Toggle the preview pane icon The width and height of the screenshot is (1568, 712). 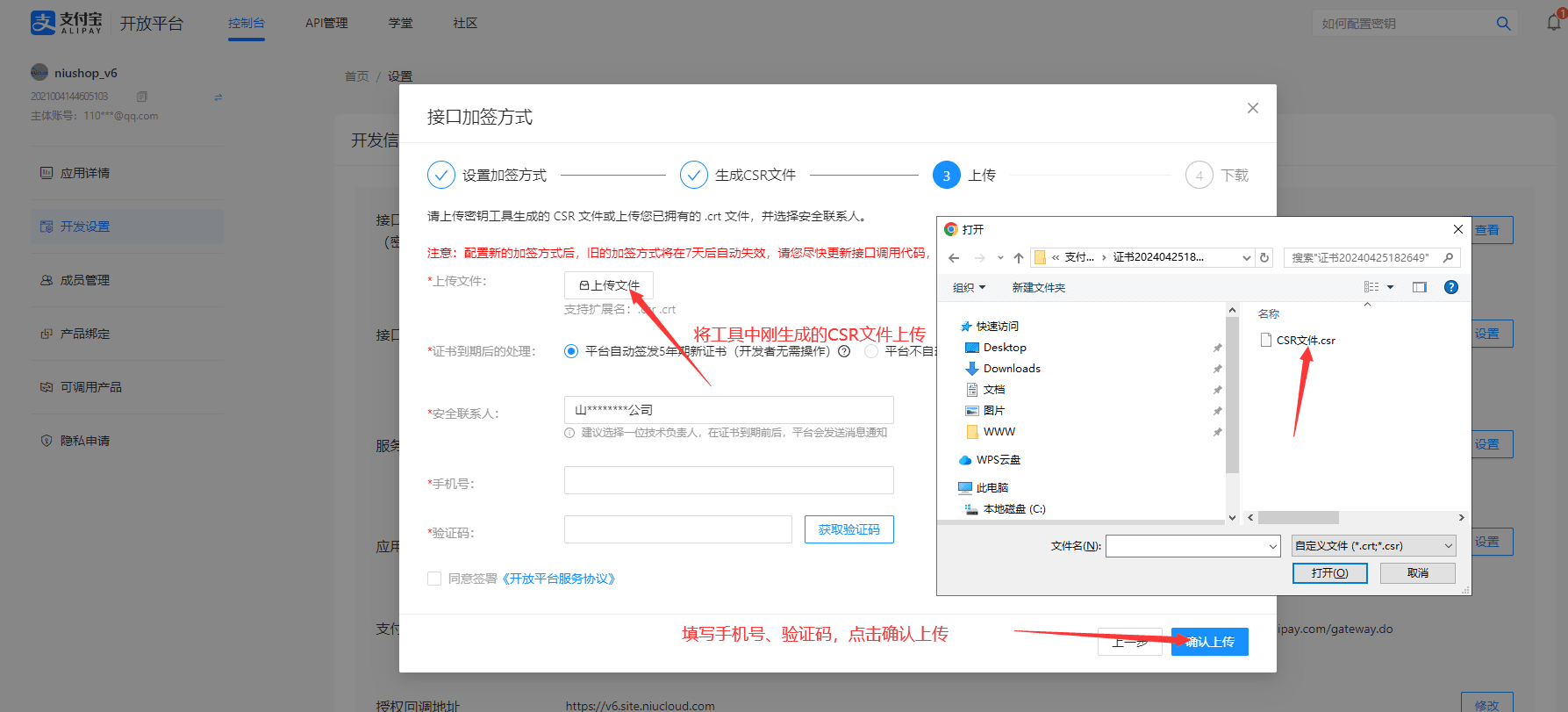(x=1419, y=287)
